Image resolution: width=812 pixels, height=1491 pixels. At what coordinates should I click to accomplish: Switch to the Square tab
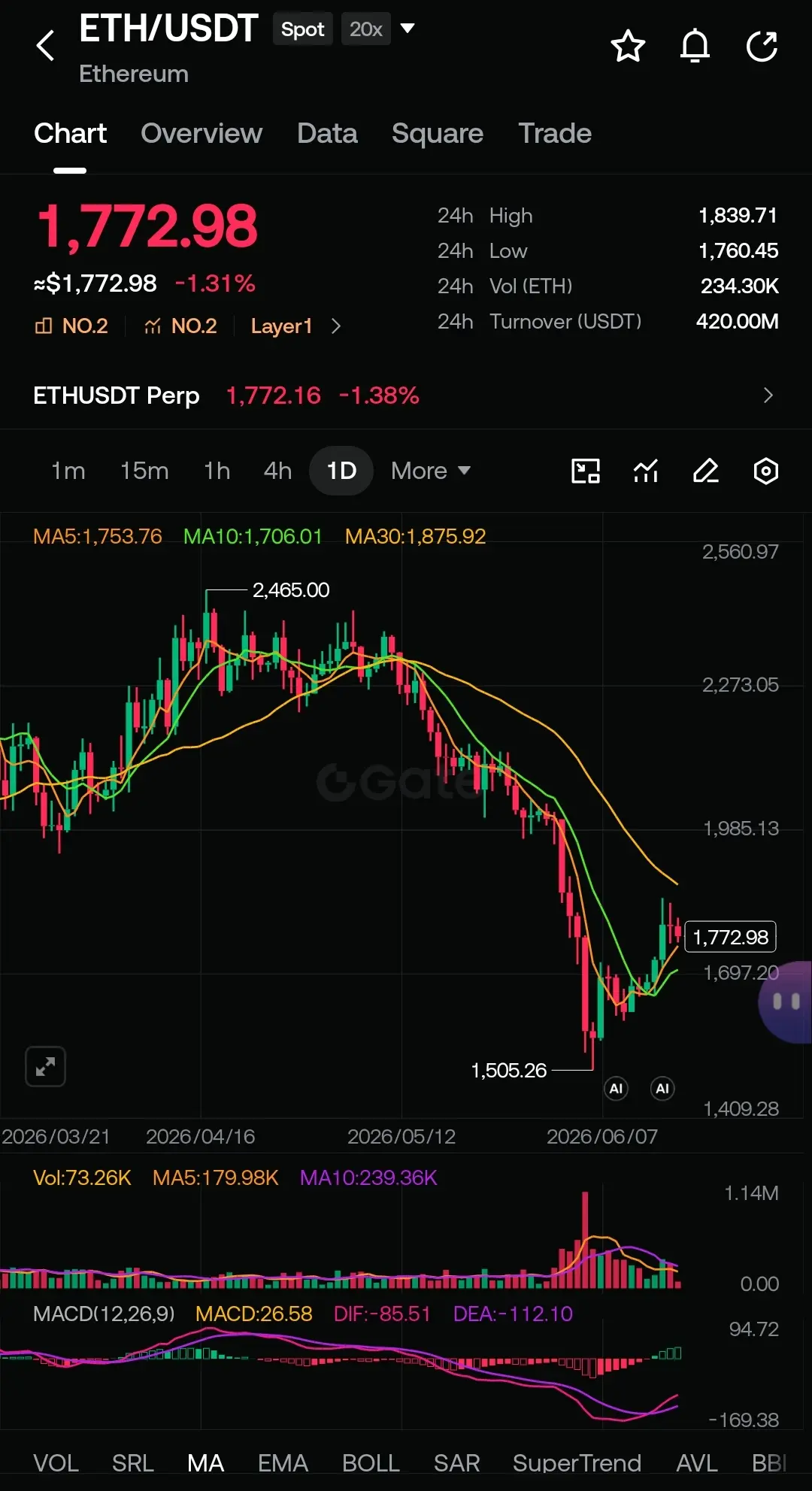pos(438,133)
